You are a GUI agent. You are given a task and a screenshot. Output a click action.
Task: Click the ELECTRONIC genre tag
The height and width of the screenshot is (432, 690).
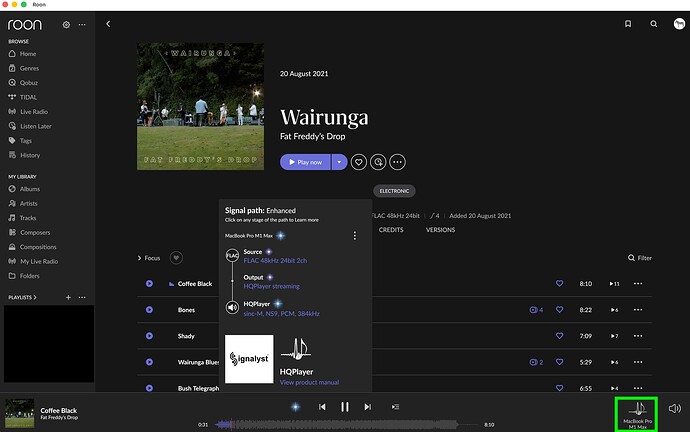click(394, 191)
